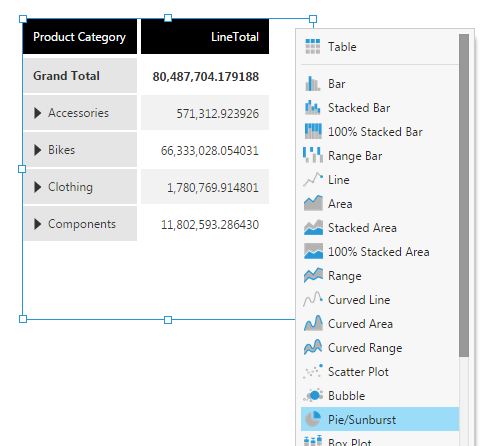
Task: Click the Table grid icon
Action: pyautogui.click(x=313, y=46)
